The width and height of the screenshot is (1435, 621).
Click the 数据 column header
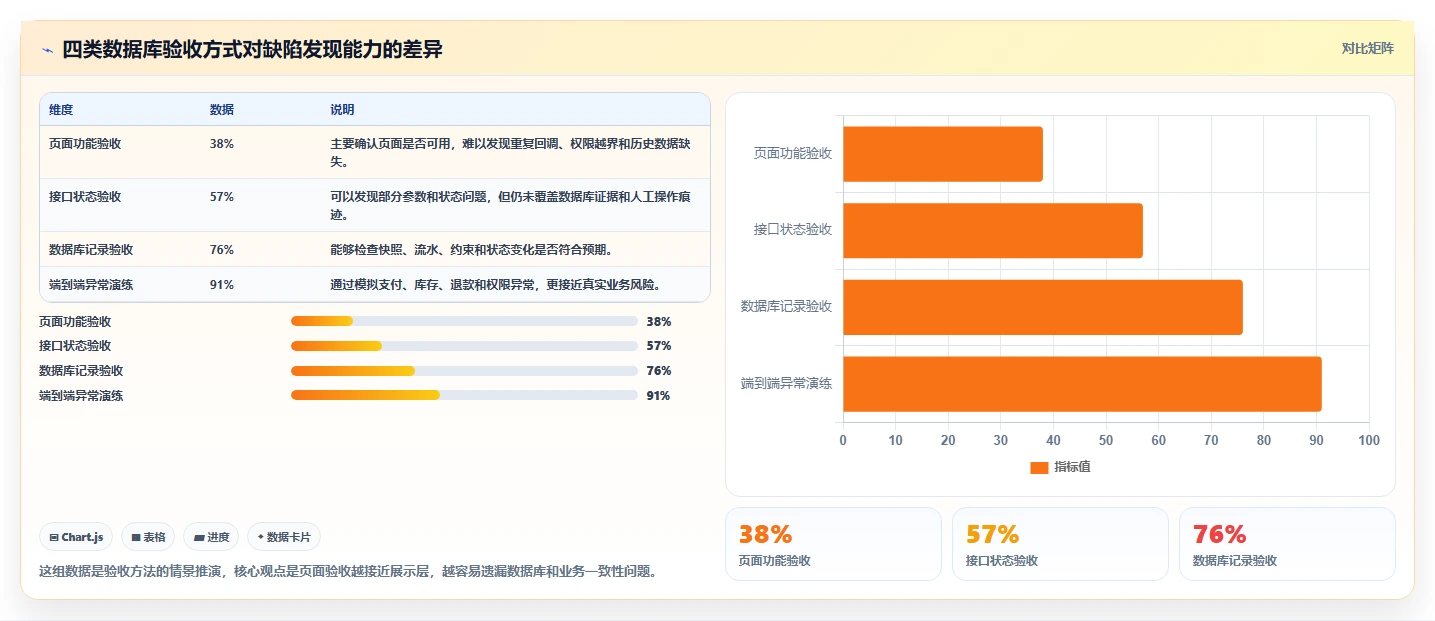pos(222,110)
